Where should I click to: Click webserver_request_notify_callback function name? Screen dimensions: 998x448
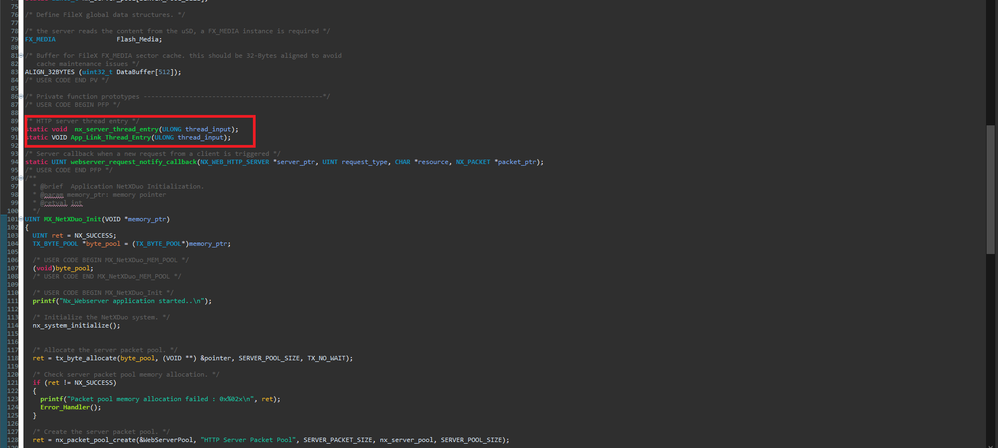(x=134, y=162)
